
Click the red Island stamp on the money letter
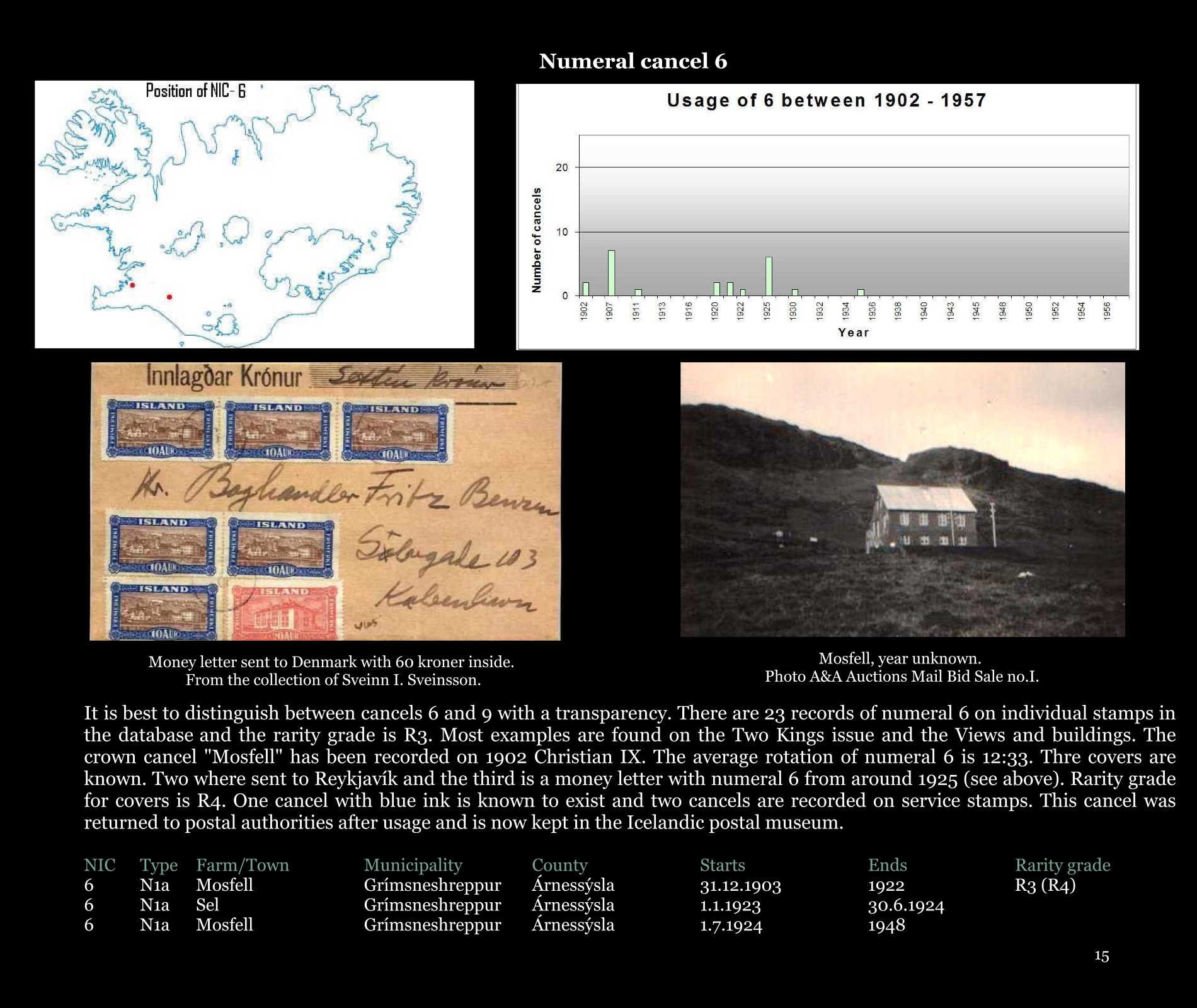pyautogui.click(x=285, y=612)
